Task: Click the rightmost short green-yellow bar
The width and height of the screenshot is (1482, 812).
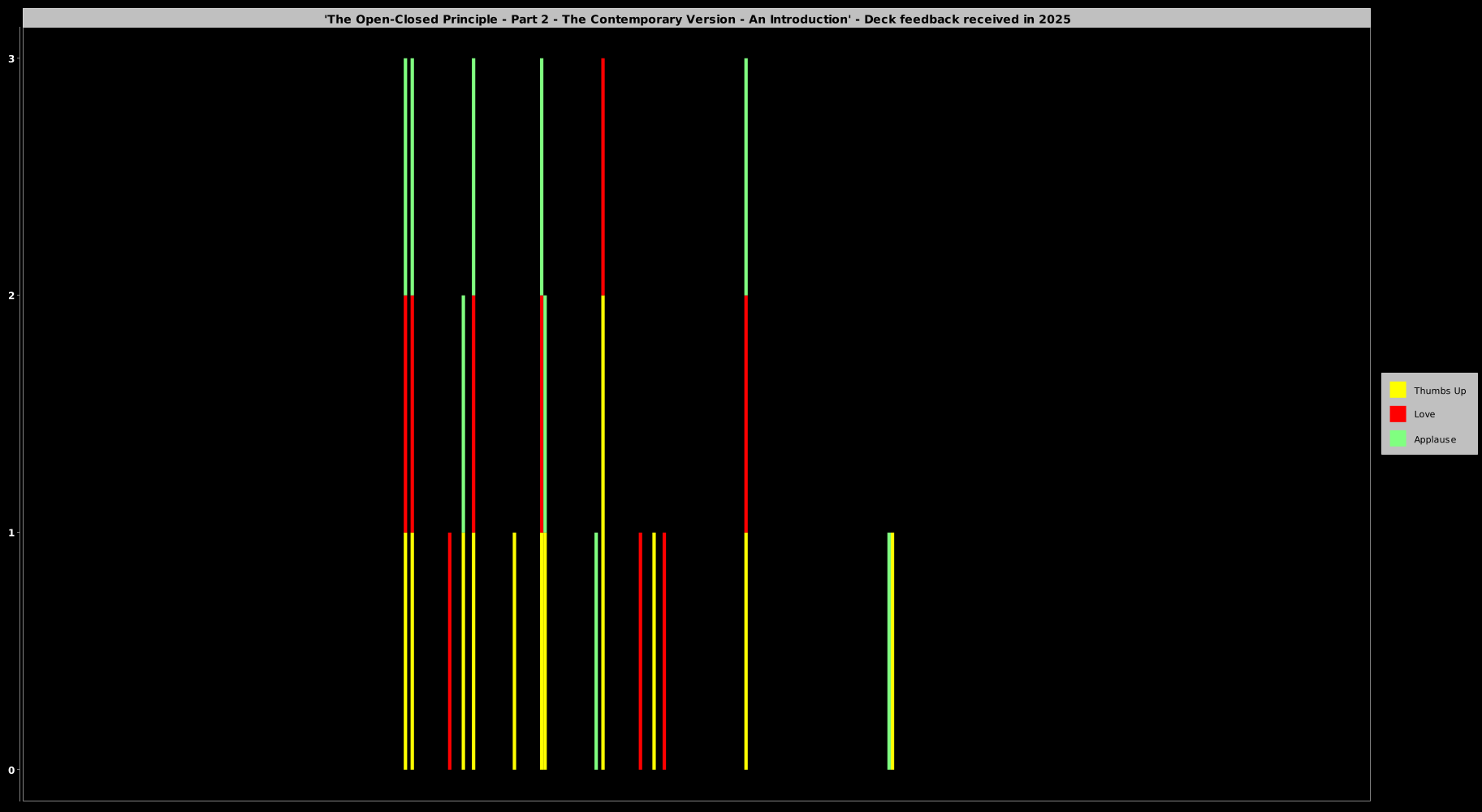Action: [x=891, y=650]
